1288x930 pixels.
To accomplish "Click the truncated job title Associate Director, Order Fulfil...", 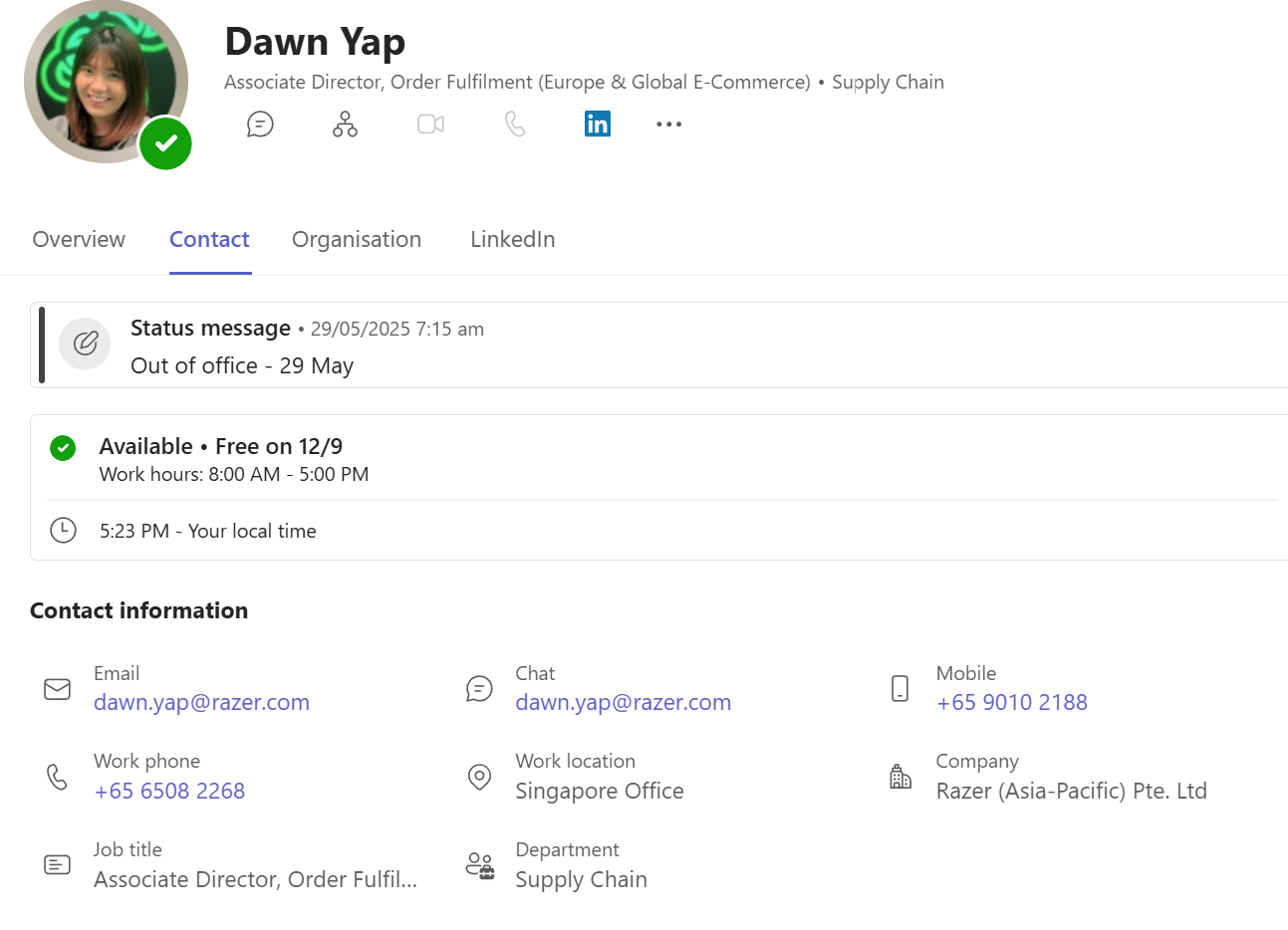I will (255, 880).
